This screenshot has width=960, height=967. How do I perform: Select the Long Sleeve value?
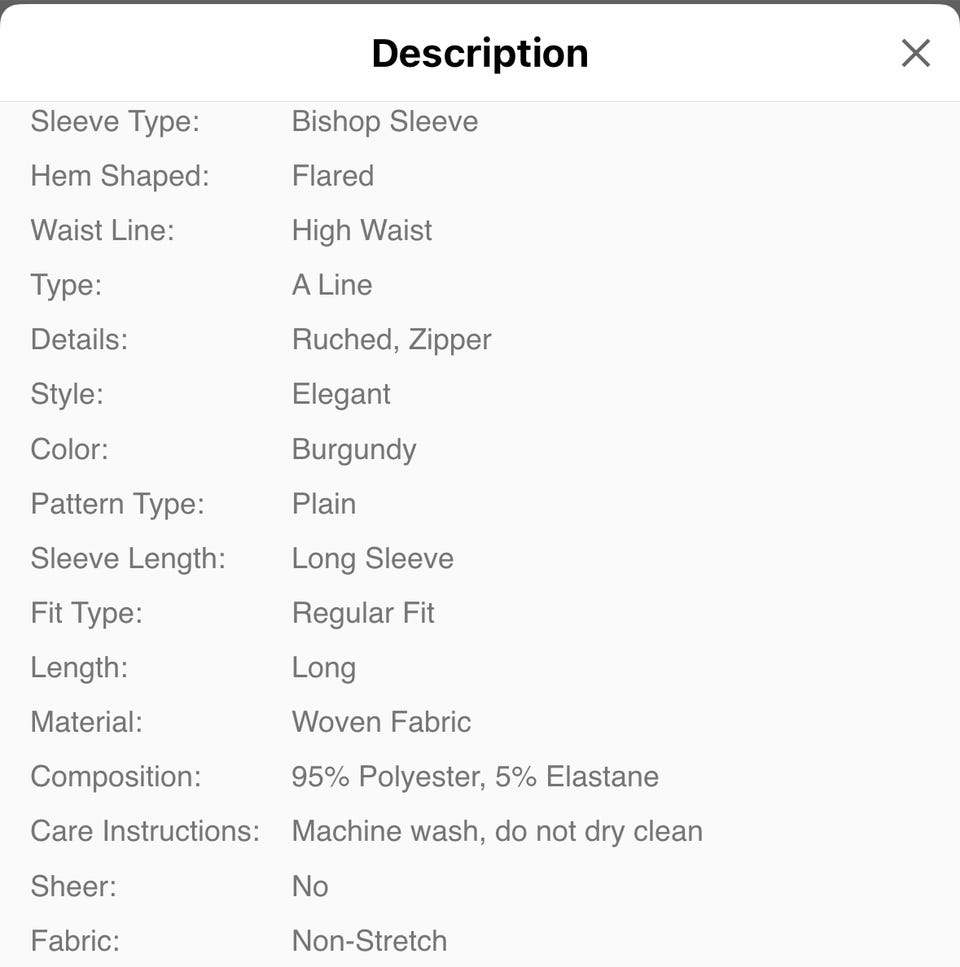click(372, 559)
